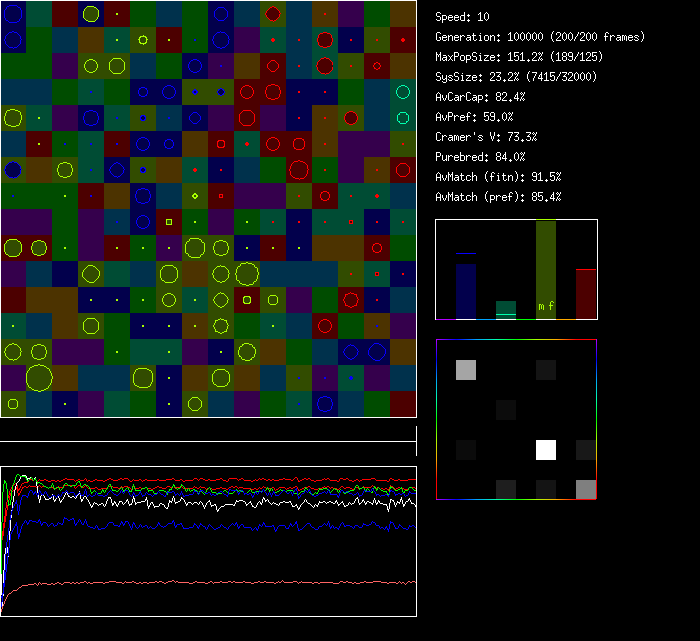Click the small yellow circle in the grid's bottom-left corner cell

click(x=13, y=404)
